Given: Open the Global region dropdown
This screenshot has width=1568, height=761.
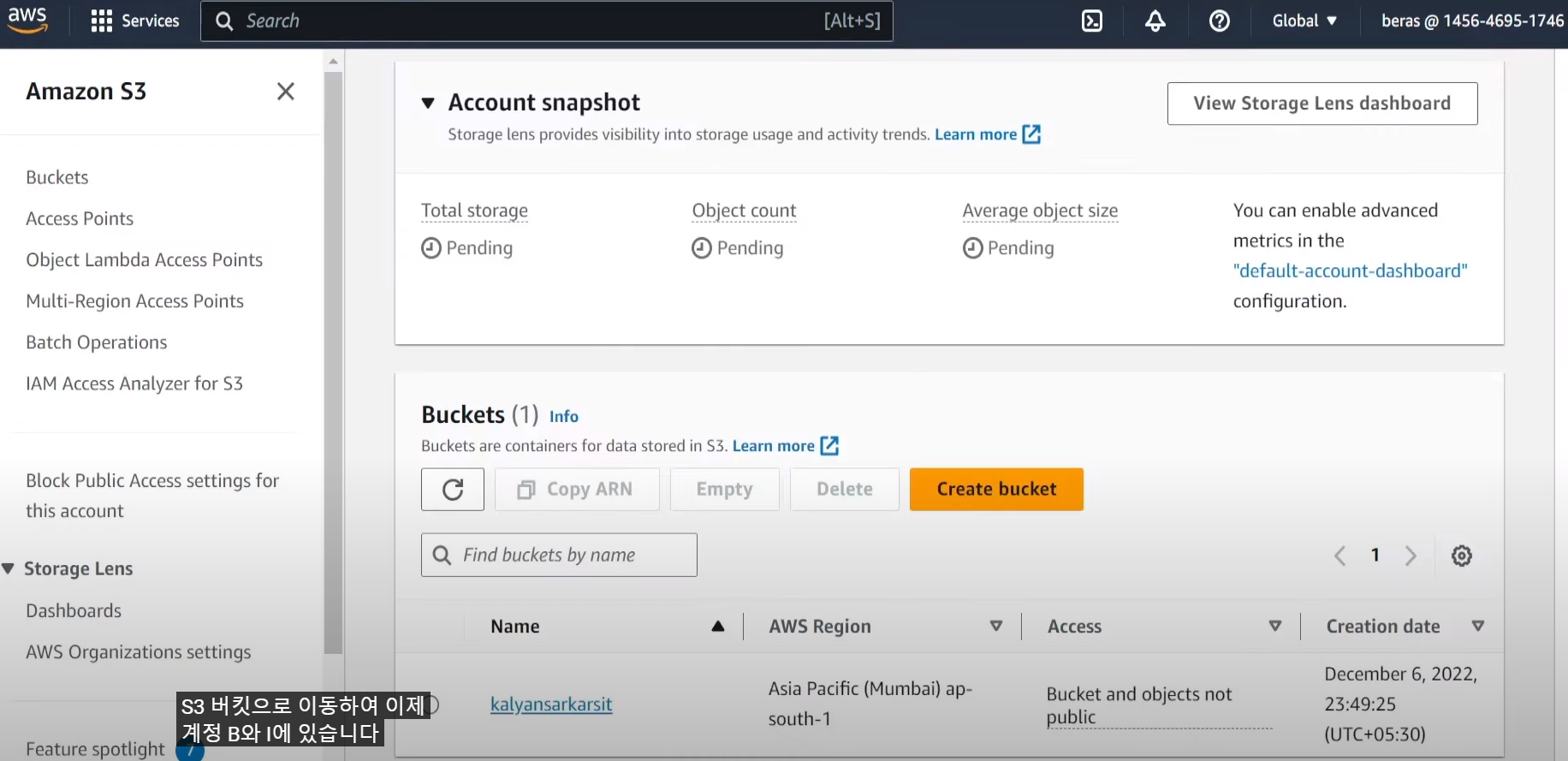Looking at the screenshot, I should [x=1304, y=21].
